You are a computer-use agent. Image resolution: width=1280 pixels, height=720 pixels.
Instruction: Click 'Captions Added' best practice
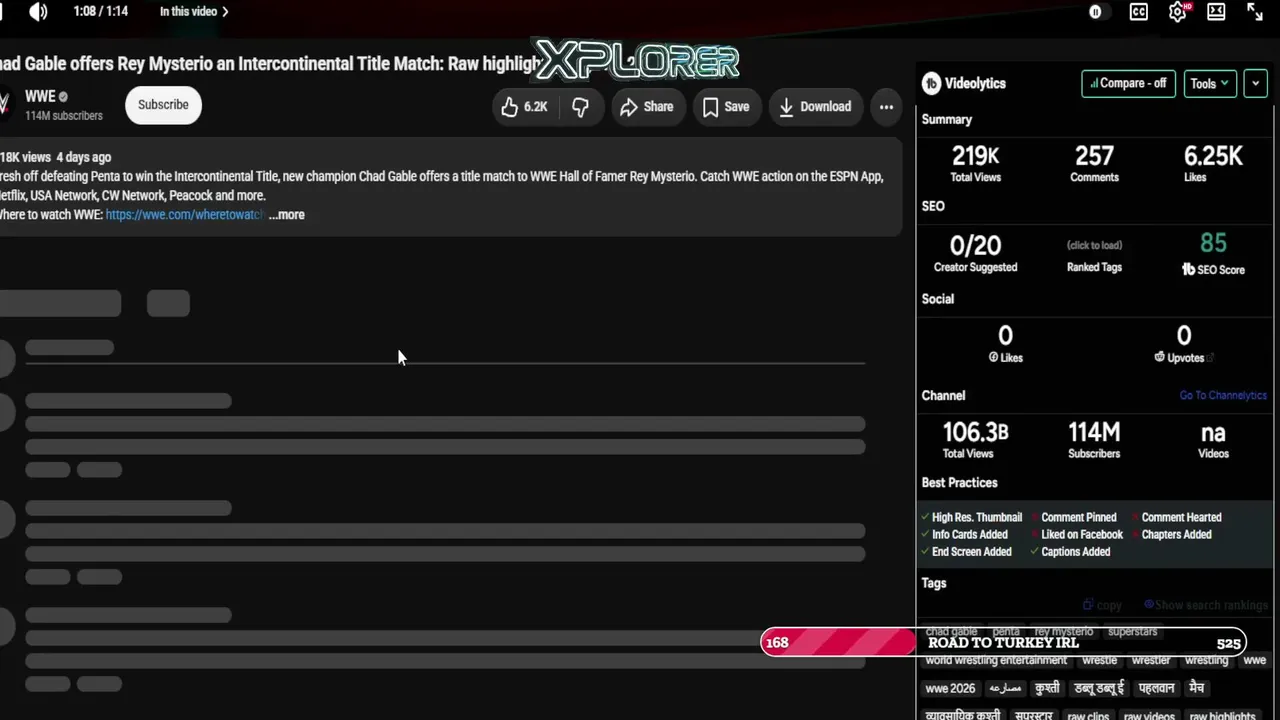coord(1076,552)
